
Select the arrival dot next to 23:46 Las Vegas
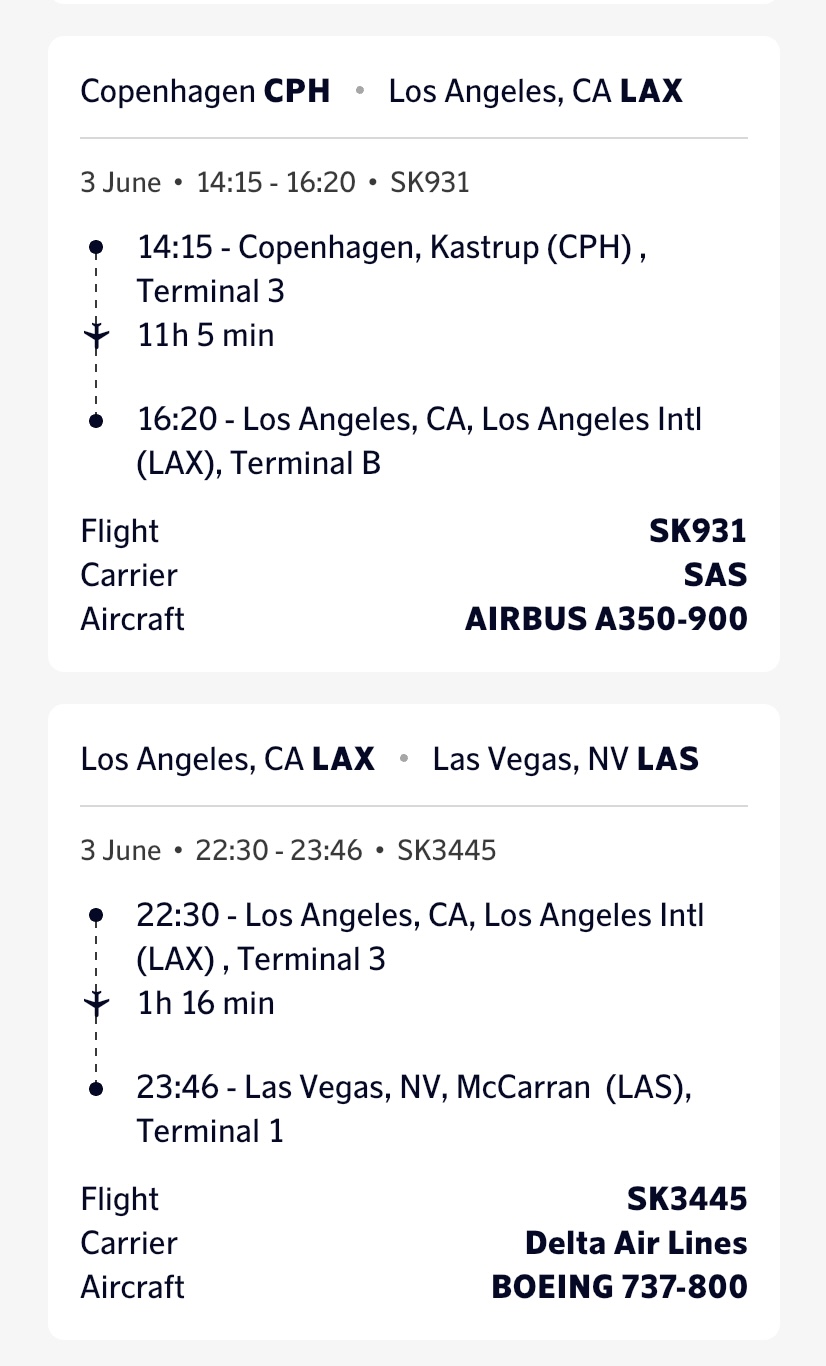tap(96, 1089)
